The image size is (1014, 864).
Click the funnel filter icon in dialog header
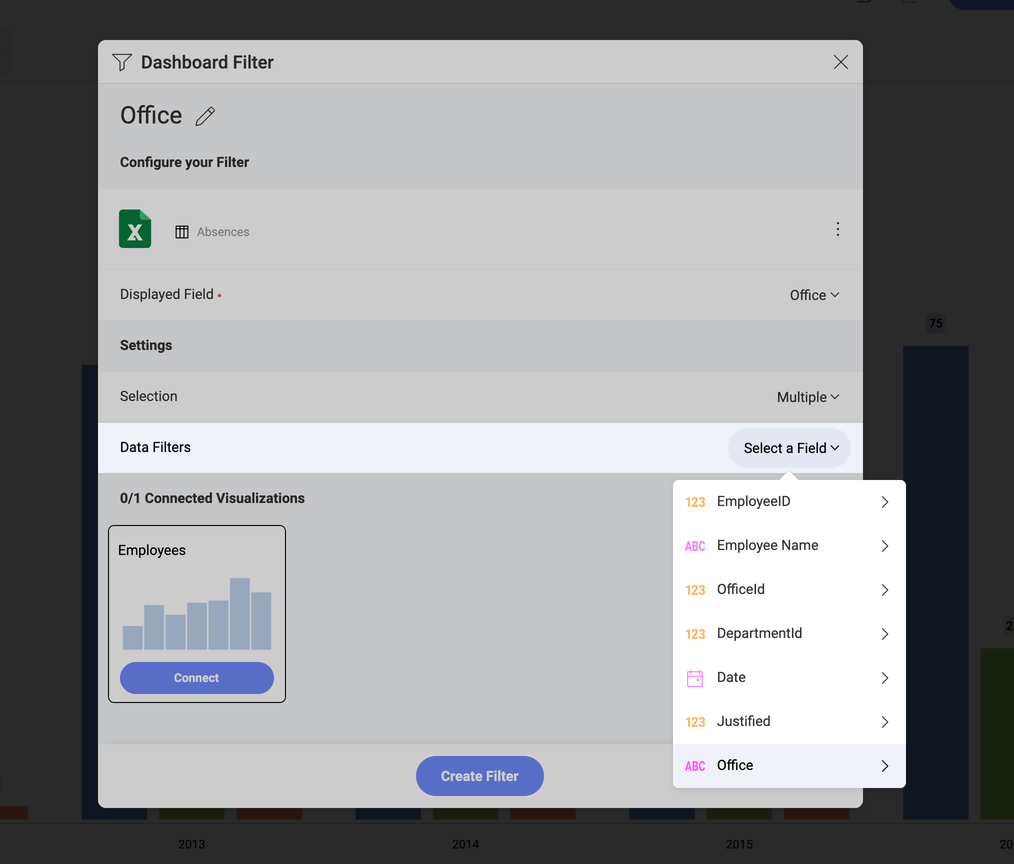tap(122, 62)
